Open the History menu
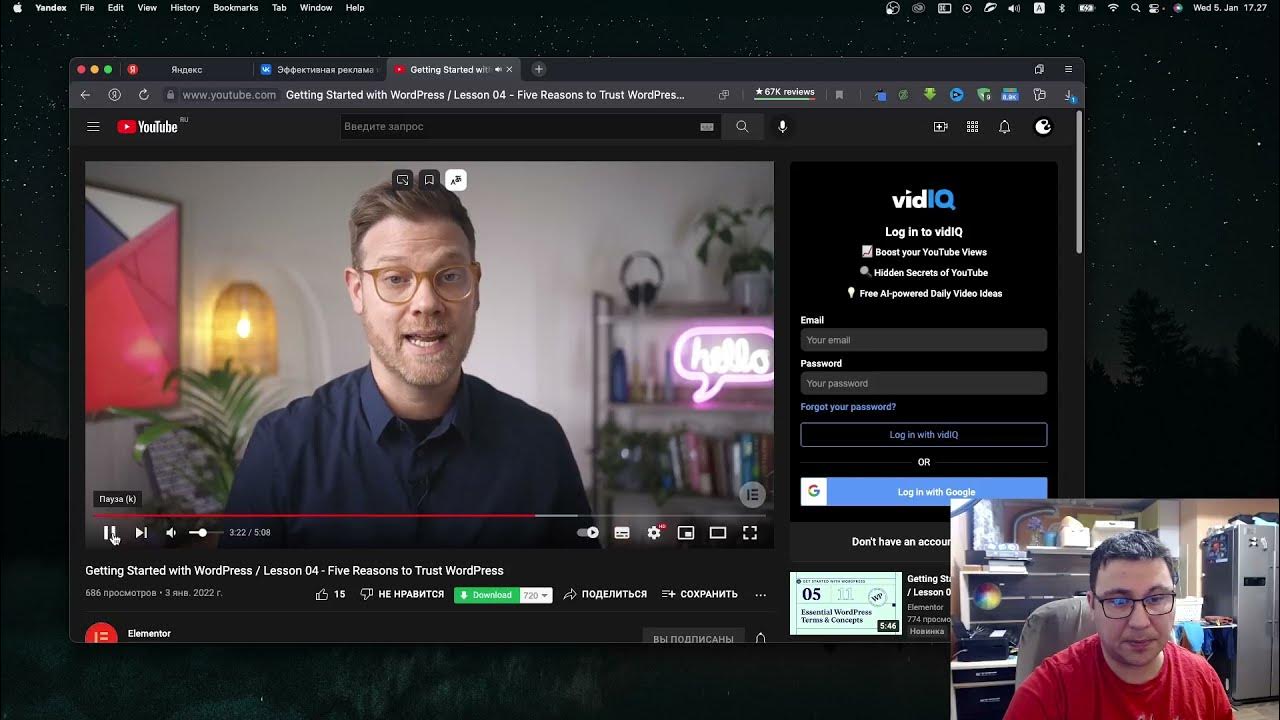Image resolution: width=1280 pixels, height=720 pixels. click(x=185, y=8)
